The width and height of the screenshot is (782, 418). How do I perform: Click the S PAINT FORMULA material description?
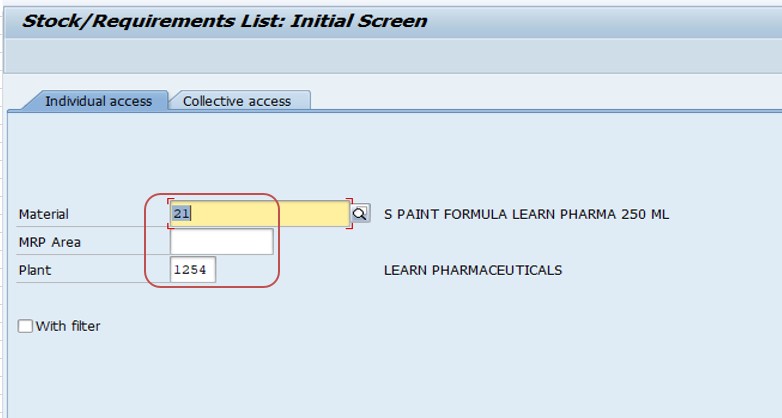[x=526, y=214]
